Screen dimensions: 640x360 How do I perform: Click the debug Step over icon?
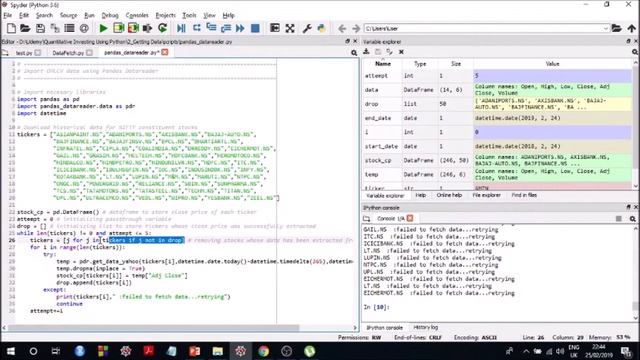[x=197, y=28]
